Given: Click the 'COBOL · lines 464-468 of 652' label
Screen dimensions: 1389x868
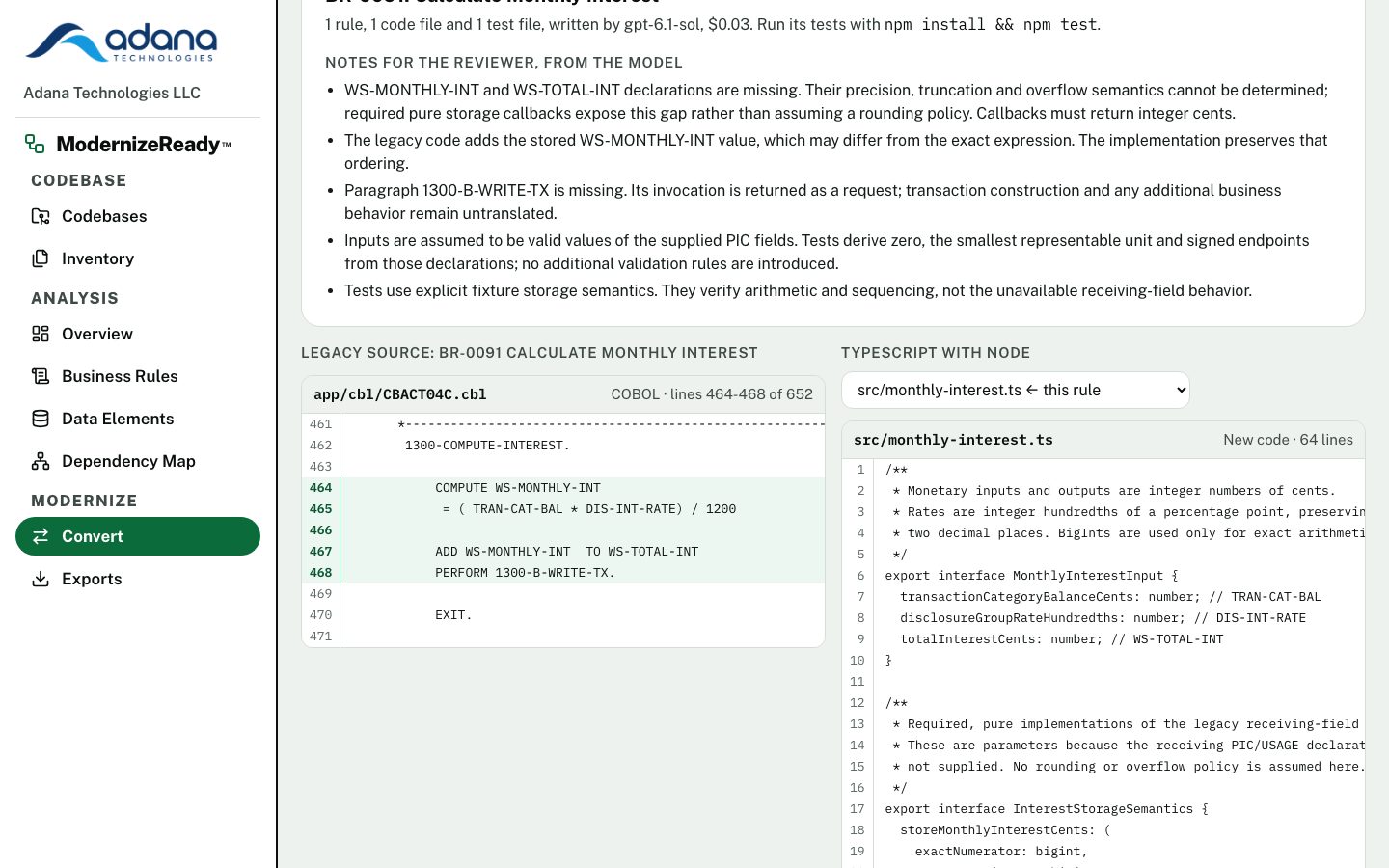Looking at the screenshot, I should [712, 394].
